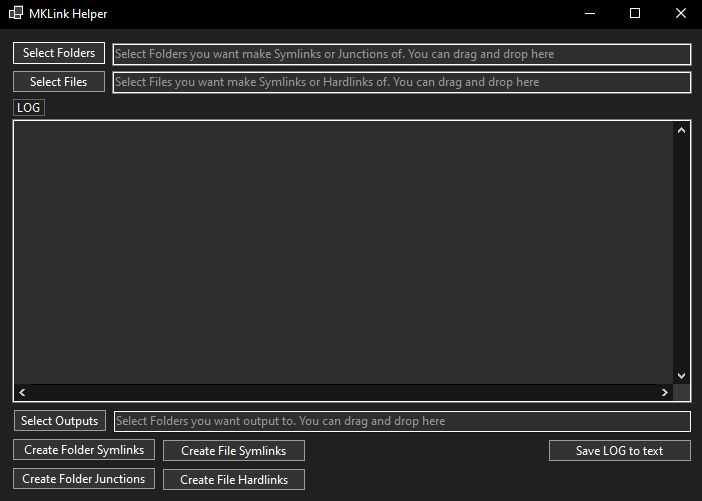Click inside the LOG text area
This screenshot has height=501, width=702.
click(x=343, y=252)
